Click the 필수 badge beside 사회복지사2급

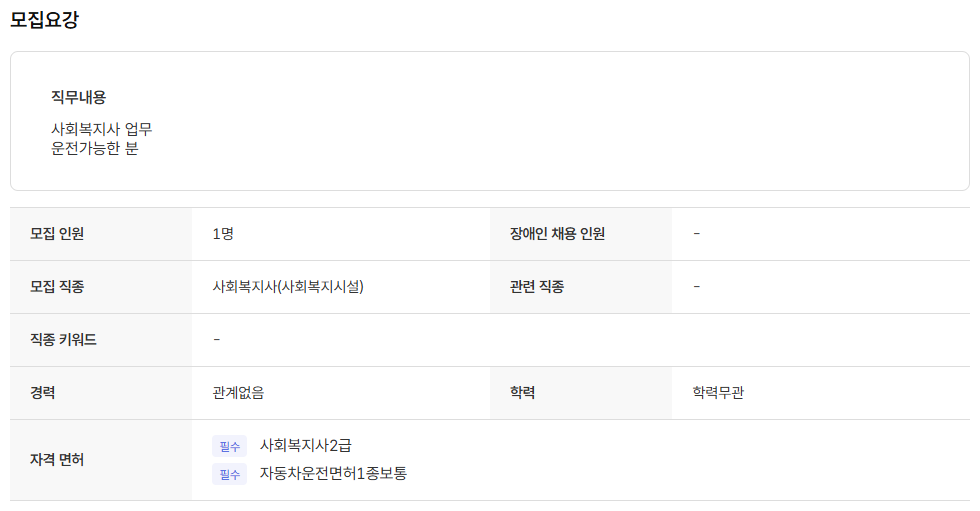(x=229, y=446)
